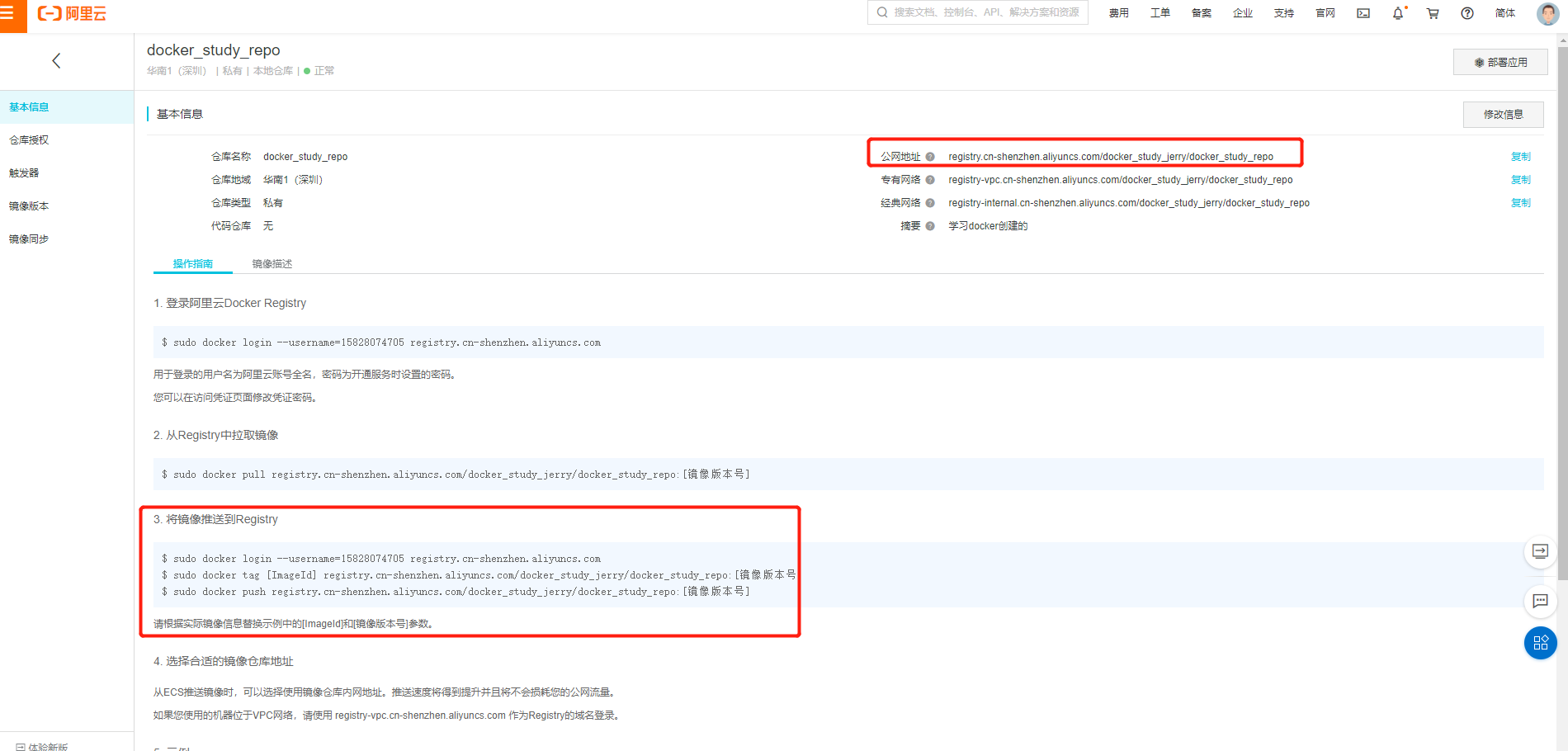Switch to the 操作指南 tab

point(192,264)
